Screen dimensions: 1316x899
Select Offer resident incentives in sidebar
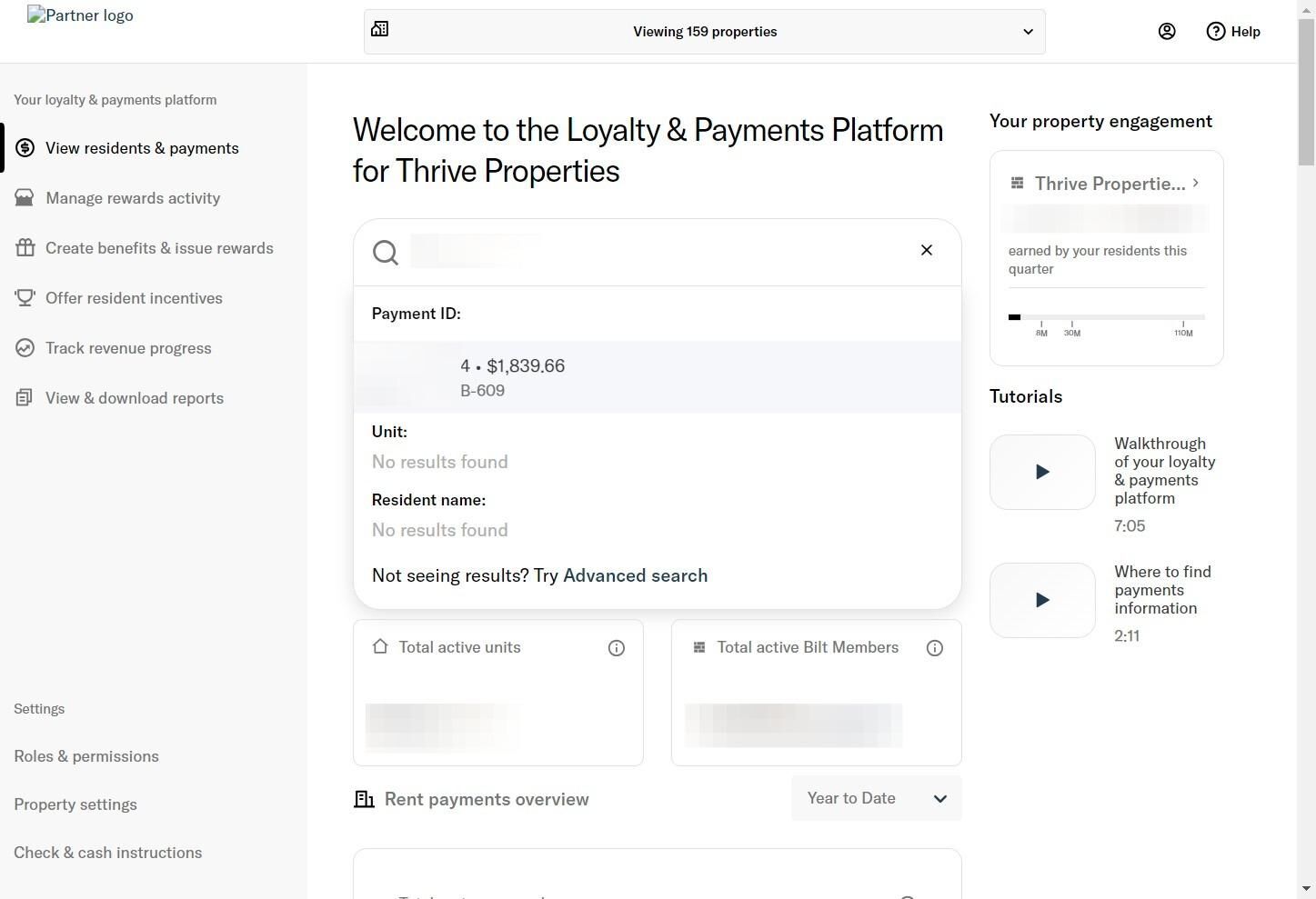134,298
